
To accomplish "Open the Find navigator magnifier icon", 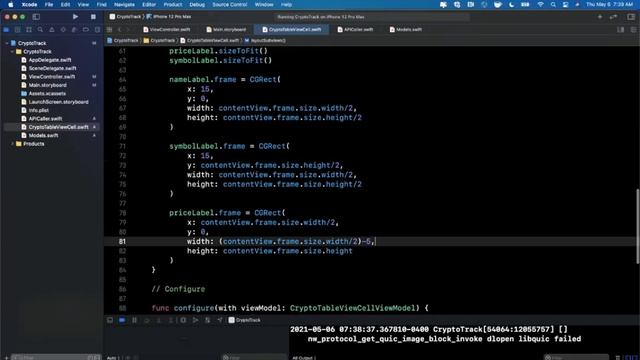I will tap(40, 29).
